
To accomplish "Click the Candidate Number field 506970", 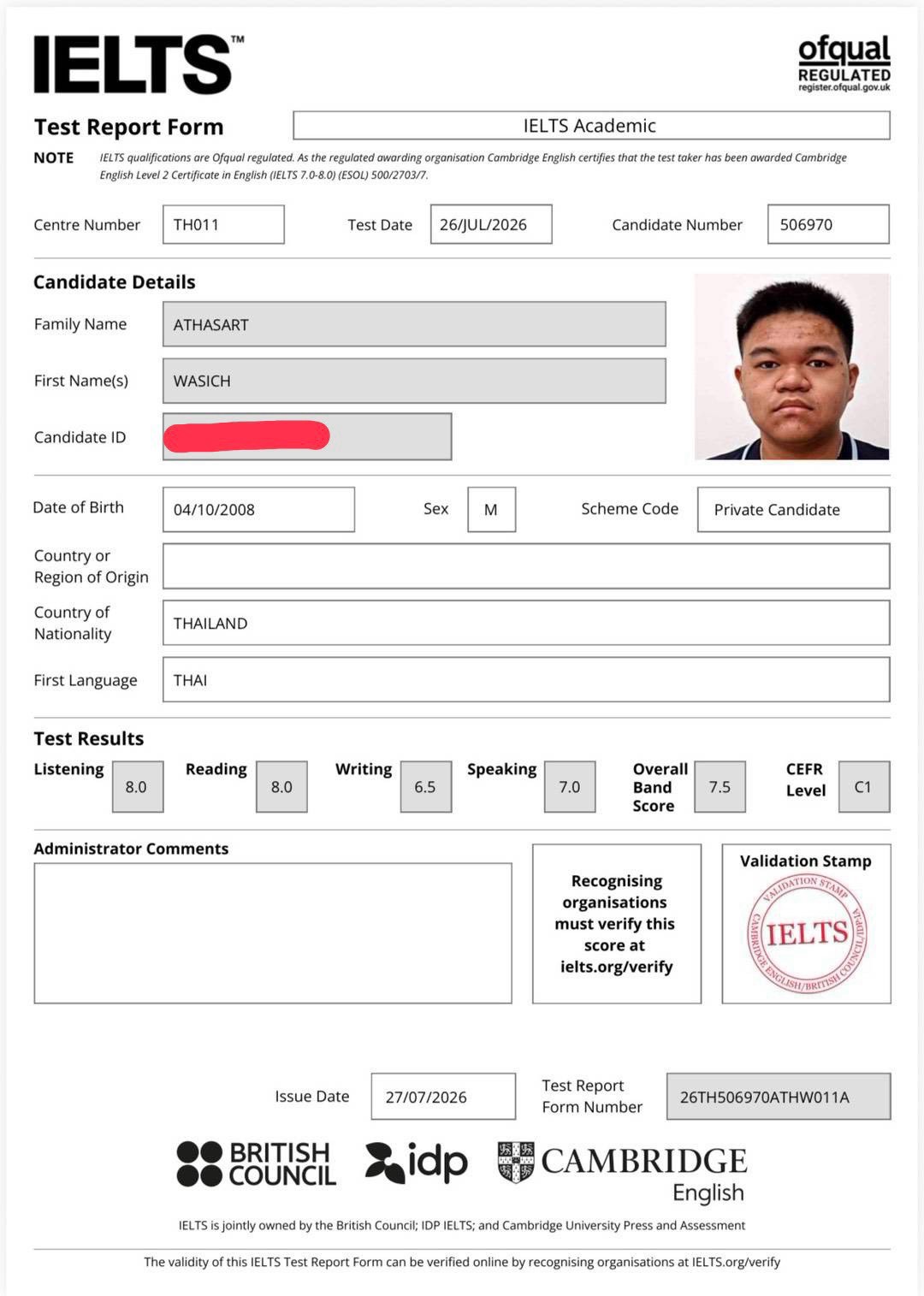I will 828,224.
